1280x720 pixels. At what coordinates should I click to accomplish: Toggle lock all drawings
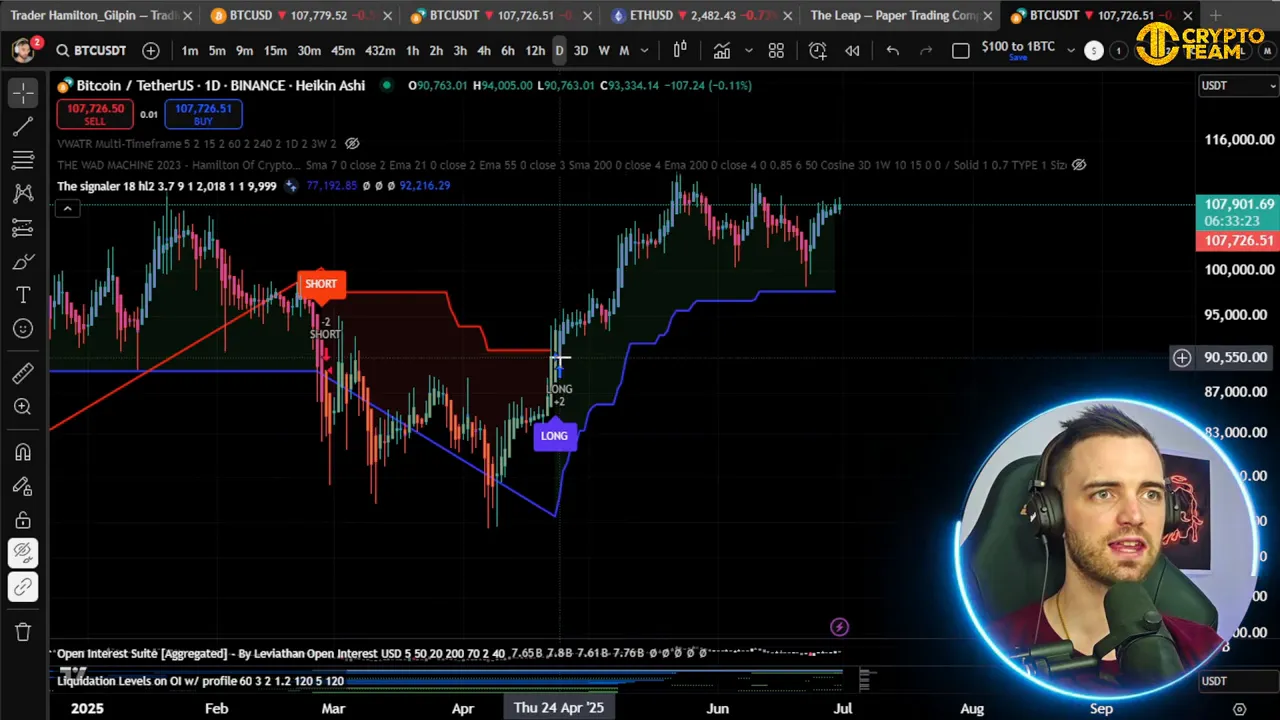click(23, 520)
